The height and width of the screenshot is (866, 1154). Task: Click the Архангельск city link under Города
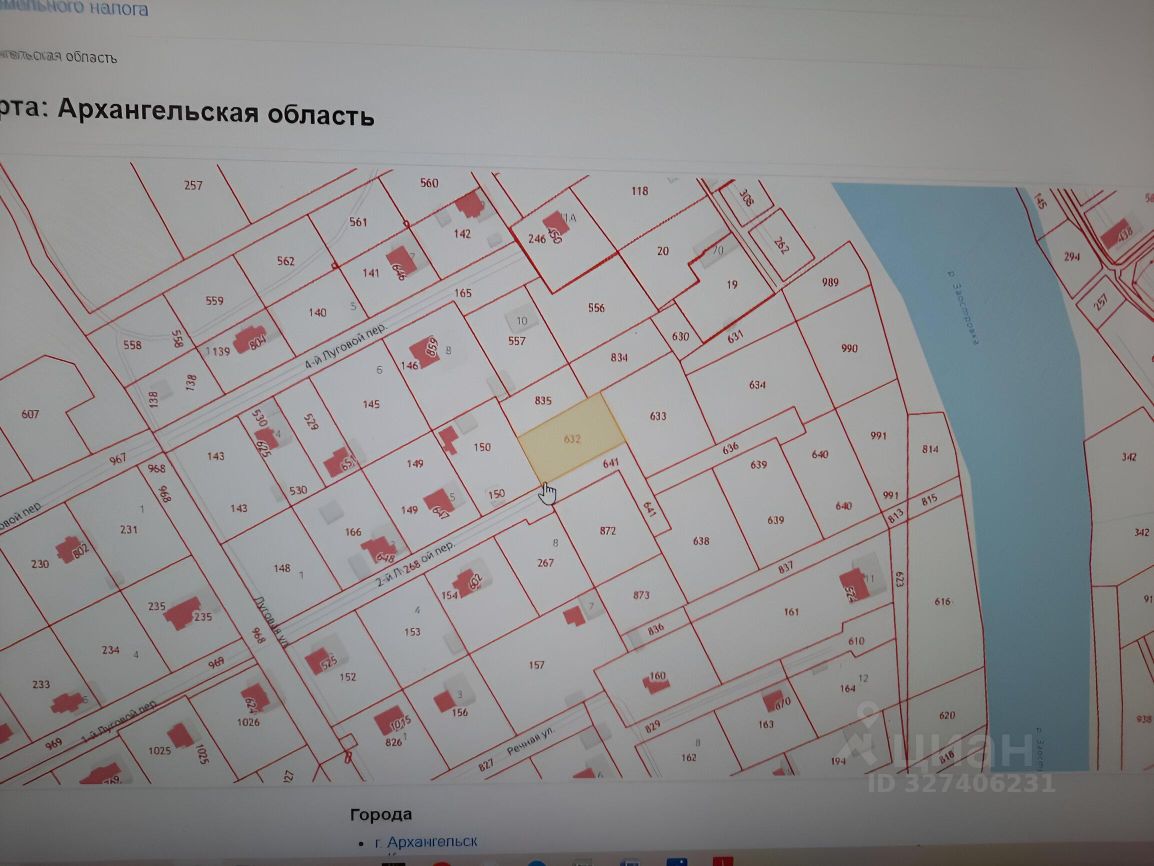click(x=425, y=841)
